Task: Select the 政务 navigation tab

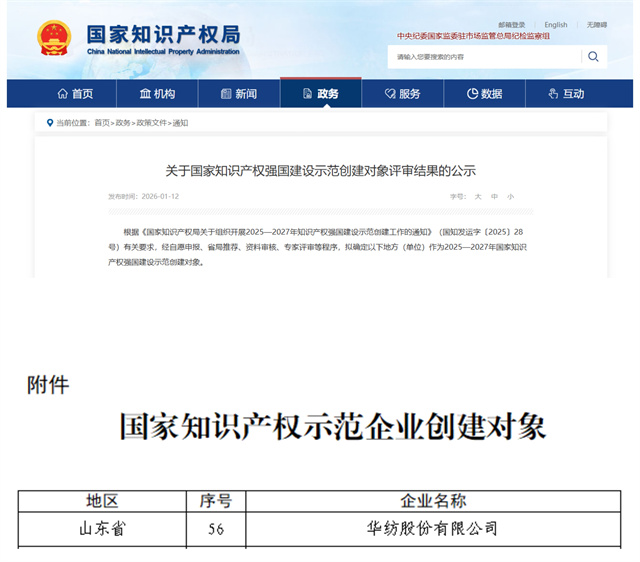Action: click(320, 94)
